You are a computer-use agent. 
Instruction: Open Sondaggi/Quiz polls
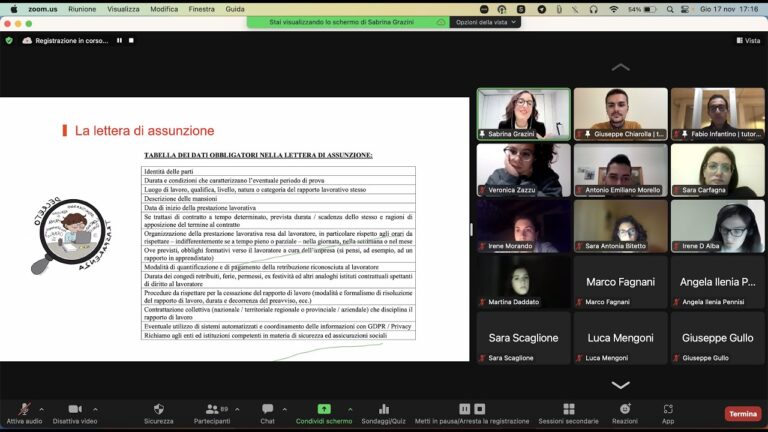pyautogui.click(x=384, y=413)
